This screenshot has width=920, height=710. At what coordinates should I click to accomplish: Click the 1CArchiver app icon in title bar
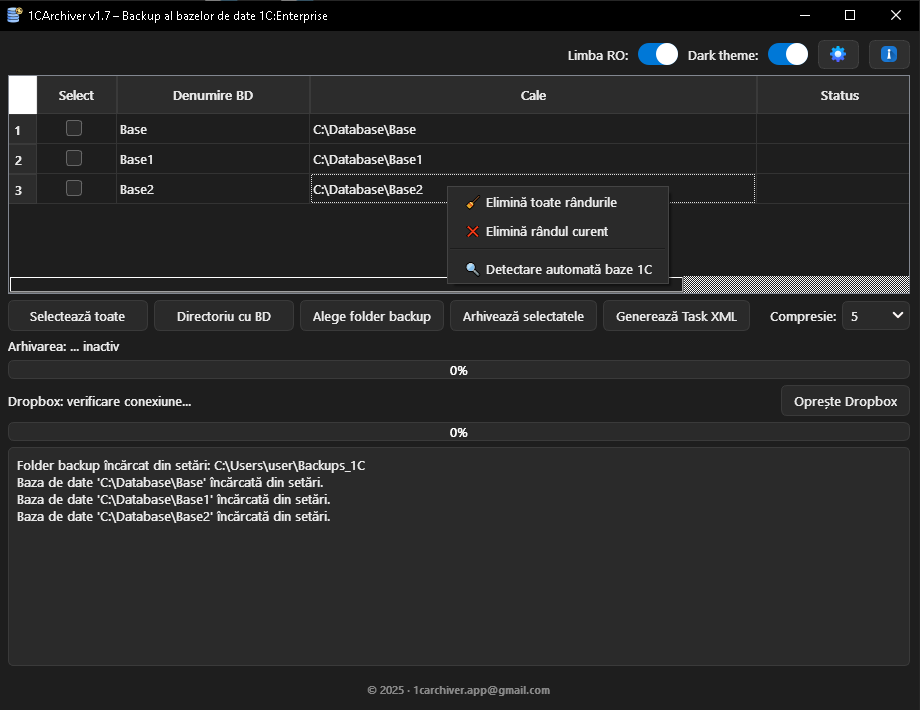[13, 14]
